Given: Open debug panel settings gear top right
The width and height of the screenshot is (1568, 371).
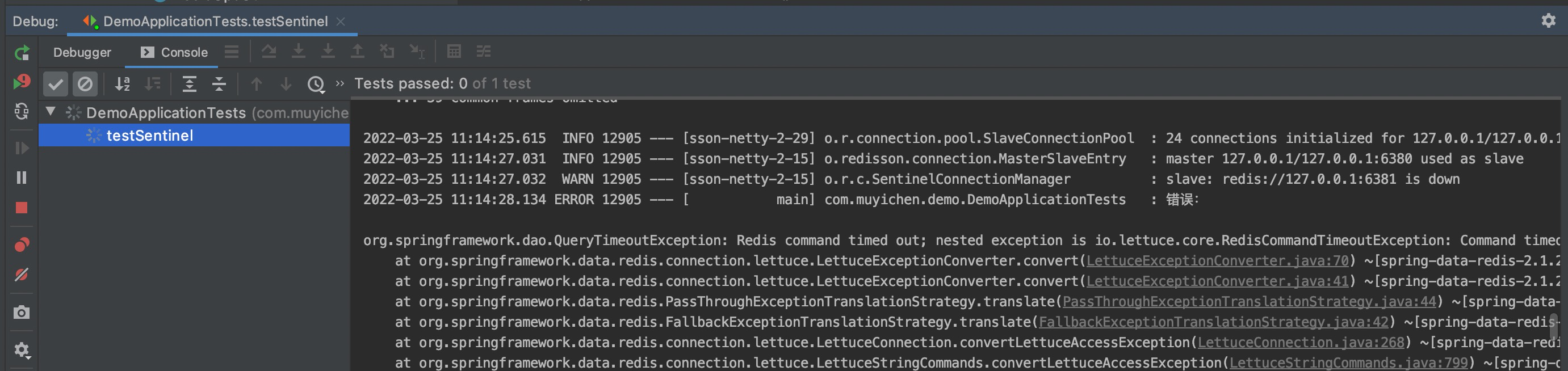Looking at the screenshot, I should pyautogui.click(x=1549, y=20).
